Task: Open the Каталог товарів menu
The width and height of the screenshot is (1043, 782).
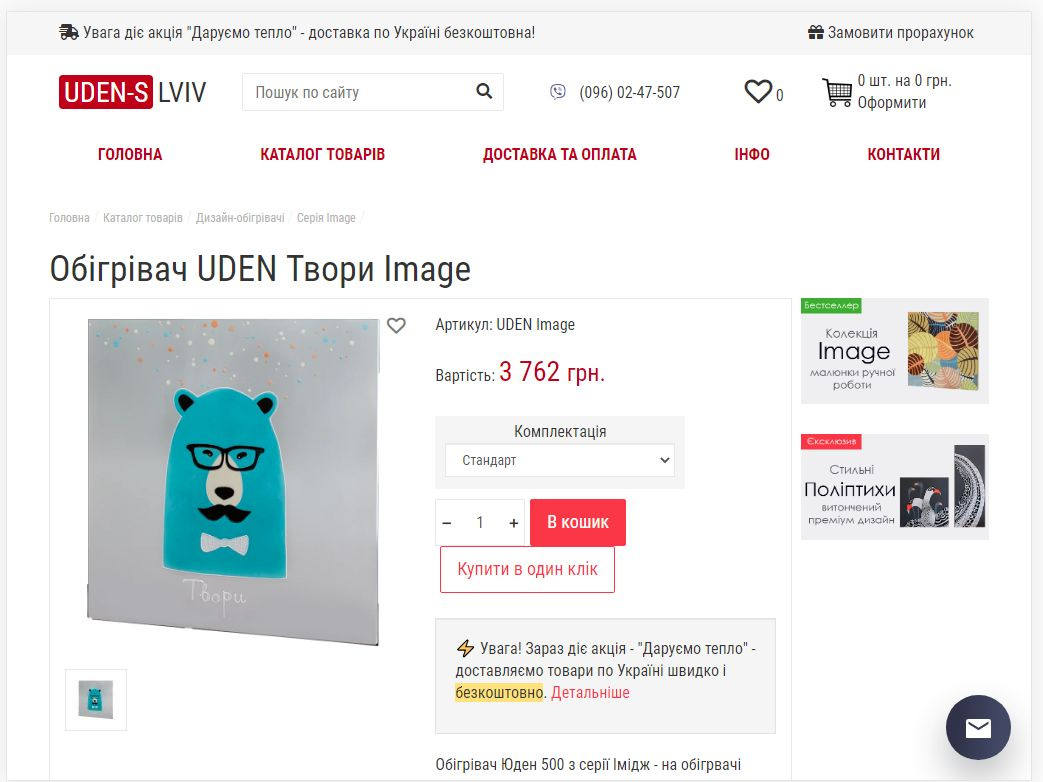Action: 323,154
